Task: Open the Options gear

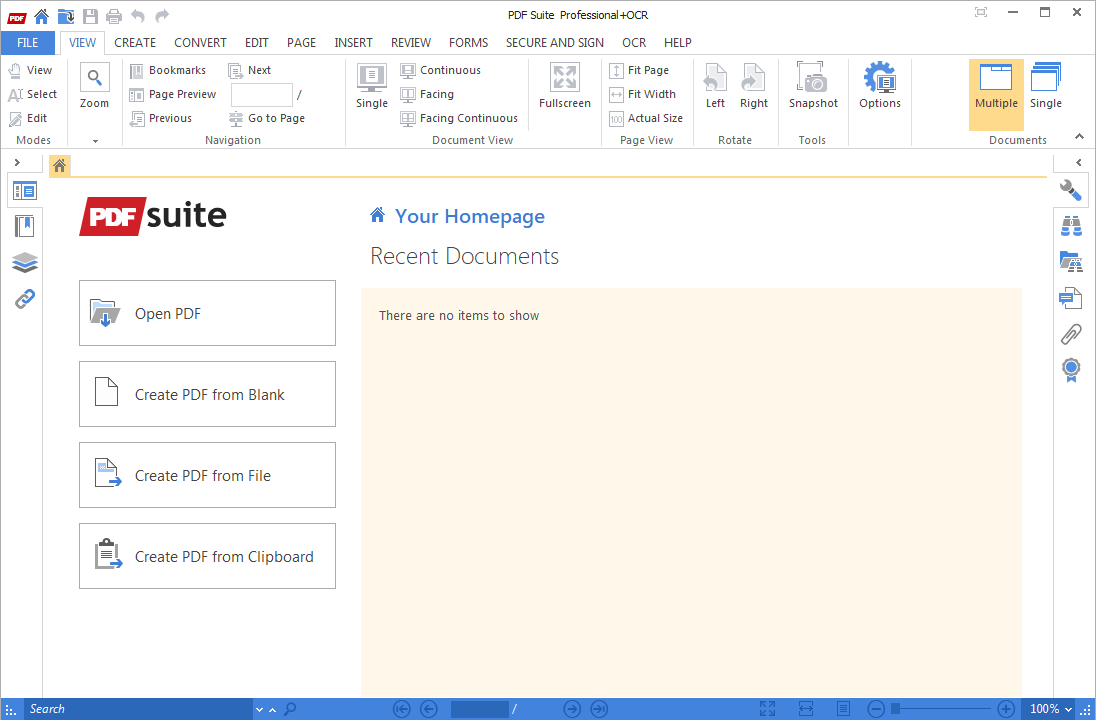Action: [879, 86]
